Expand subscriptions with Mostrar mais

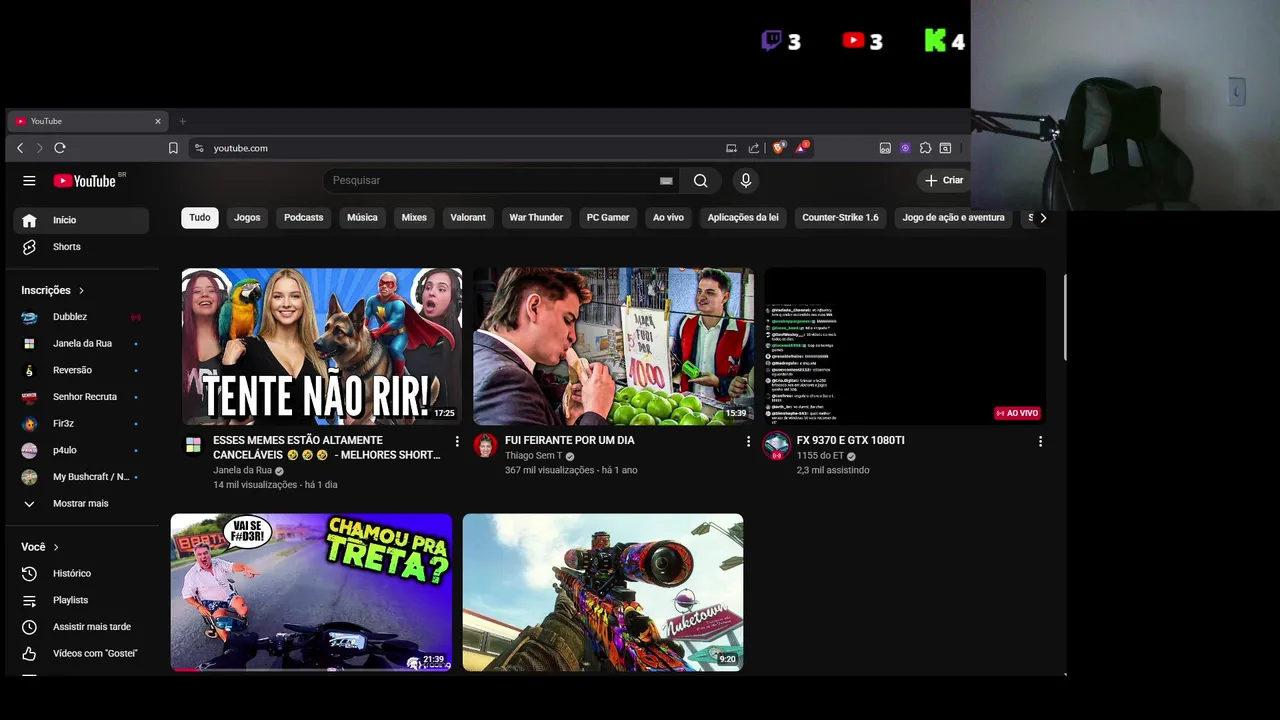[x=81, y=504]
